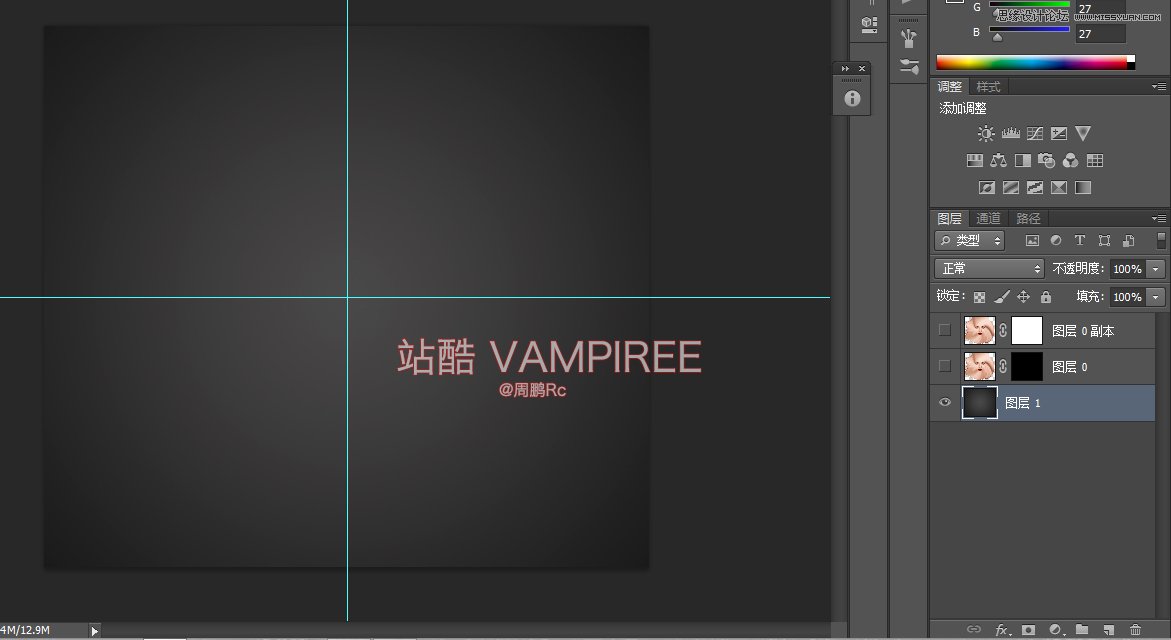Click the B value field showing 27
1171x640 pixels.
(x=1100, y=34)
